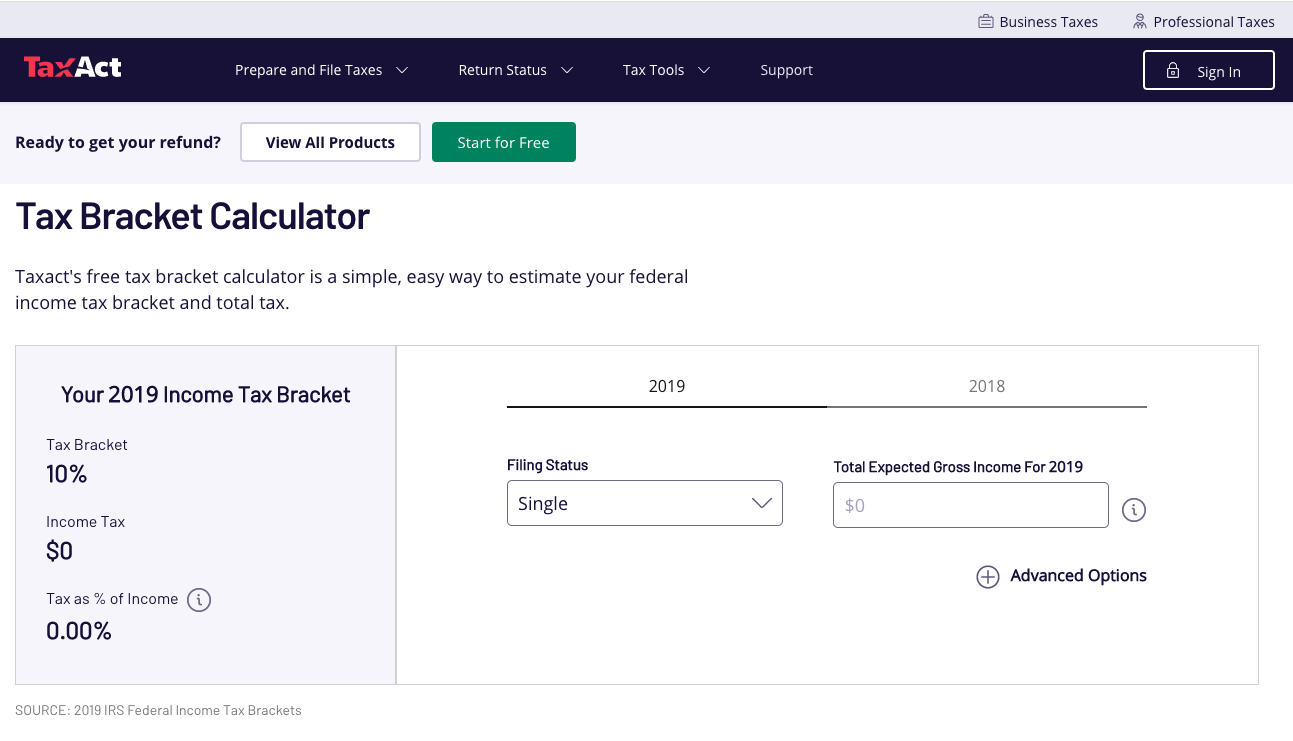Select the 2019 tab
The height and width of the screenshot is (741, 1293).
[x=667, y=387]
